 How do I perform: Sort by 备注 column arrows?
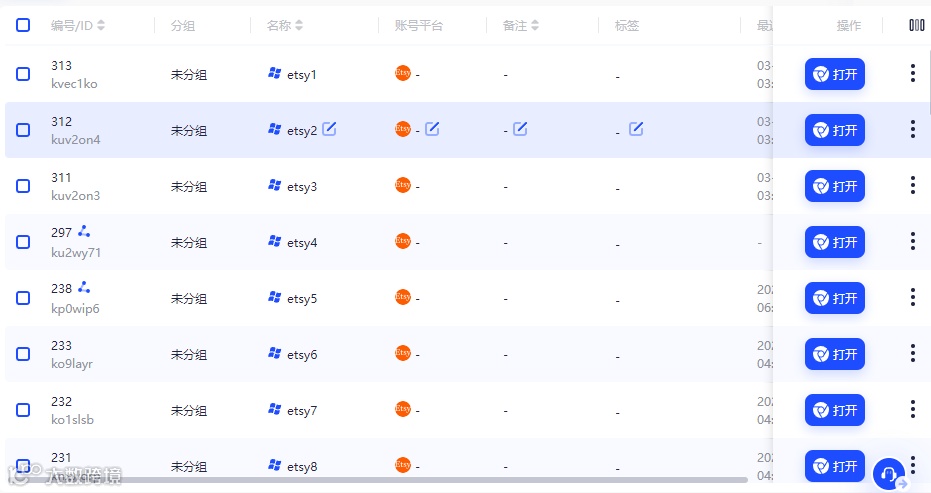point(535,25)
